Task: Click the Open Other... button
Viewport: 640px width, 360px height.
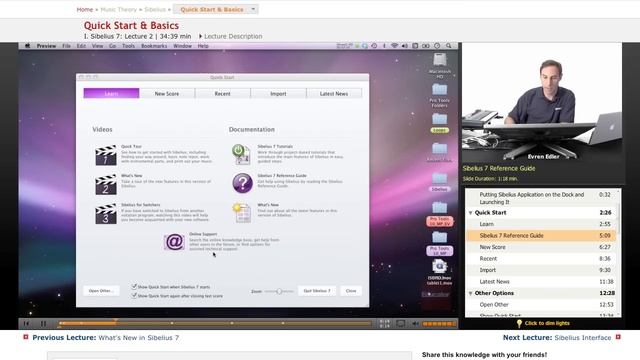Action: [101, 291]
